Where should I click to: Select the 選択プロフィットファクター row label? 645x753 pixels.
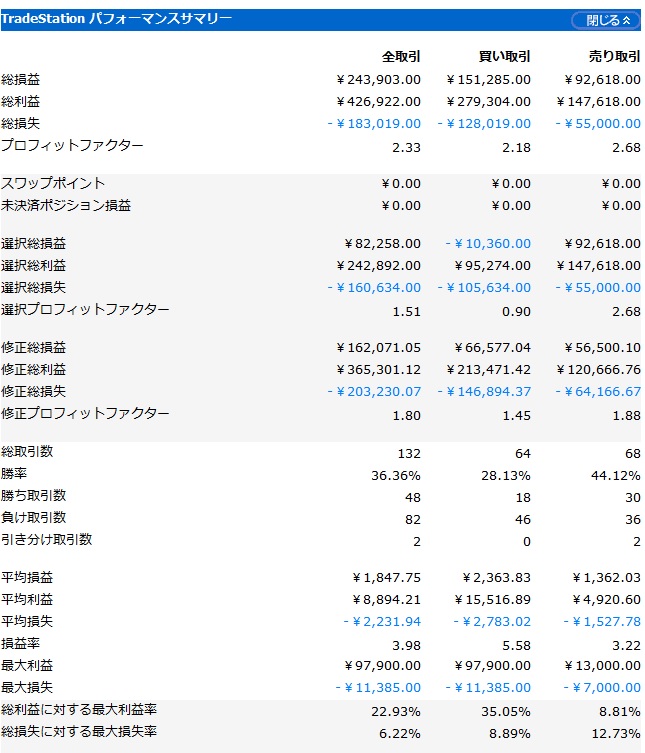tap(85, 309)
